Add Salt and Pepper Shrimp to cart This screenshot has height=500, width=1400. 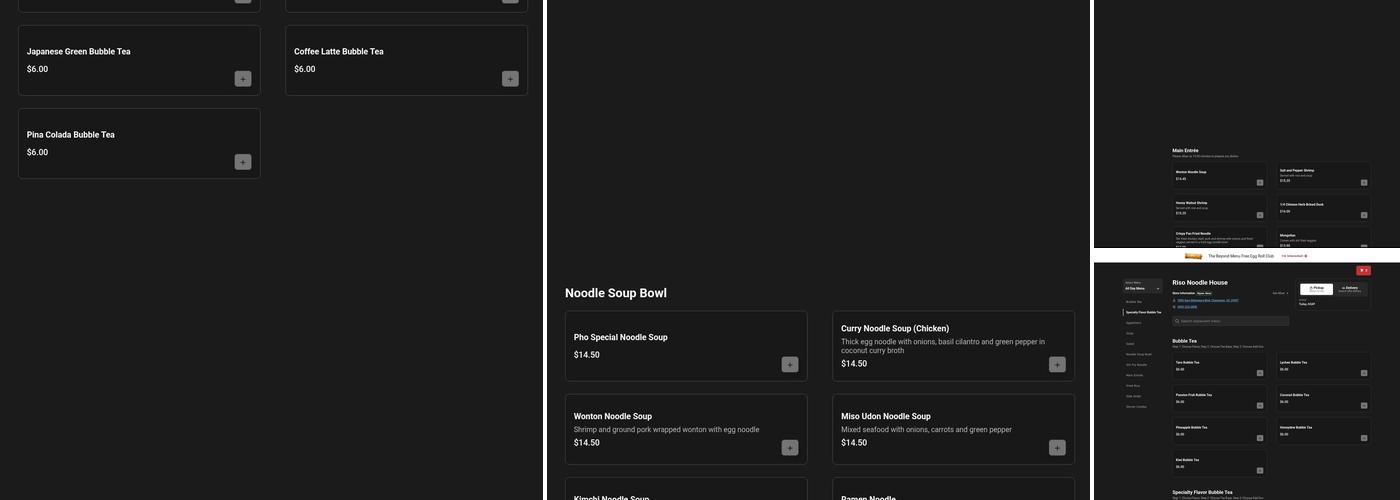pyautogui.click(x=1363, y=183)
